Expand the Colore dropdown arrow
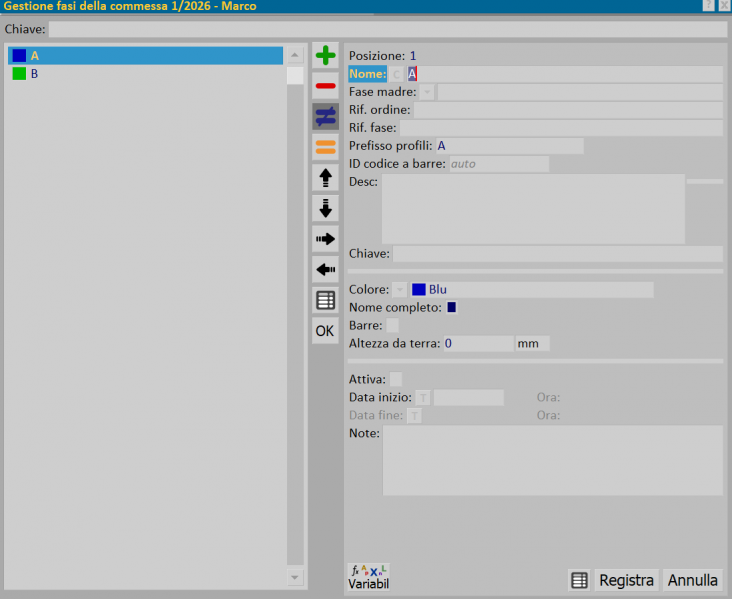 tap(400, 289)
